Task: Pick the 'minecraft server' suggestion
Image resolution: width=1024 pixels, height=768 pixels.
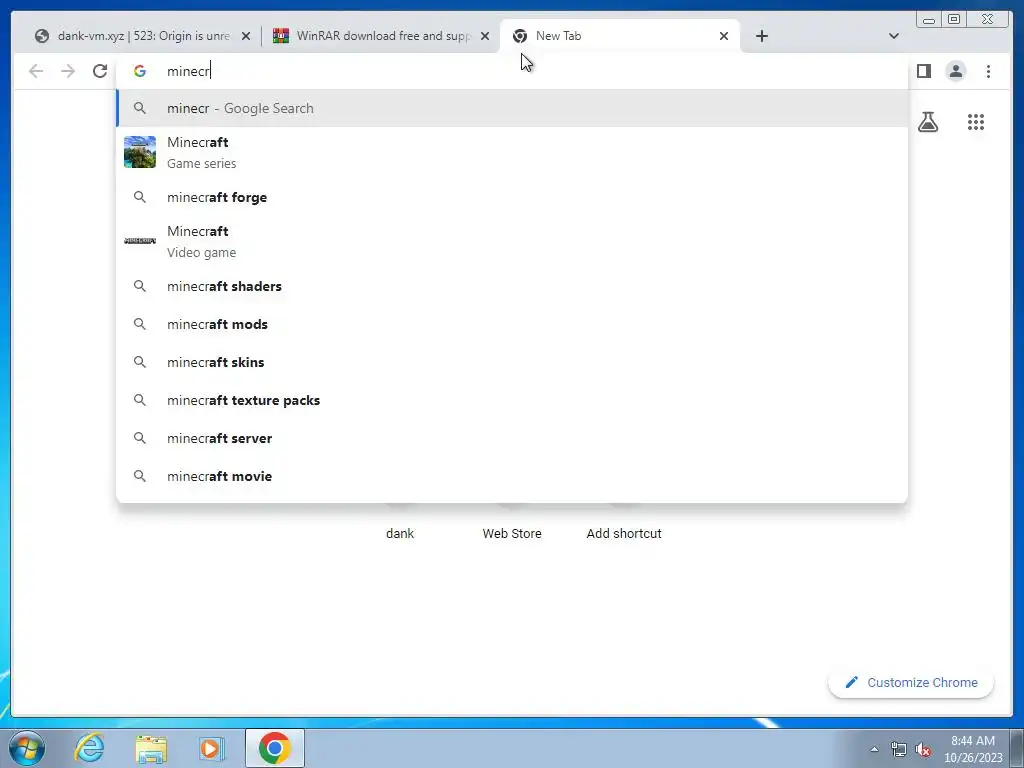Action: click(512, 438)
